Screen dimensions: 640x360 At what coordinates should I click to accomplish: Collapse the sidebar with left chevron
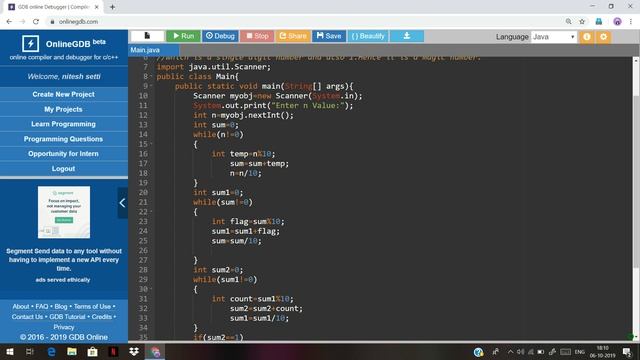(122, 203)
